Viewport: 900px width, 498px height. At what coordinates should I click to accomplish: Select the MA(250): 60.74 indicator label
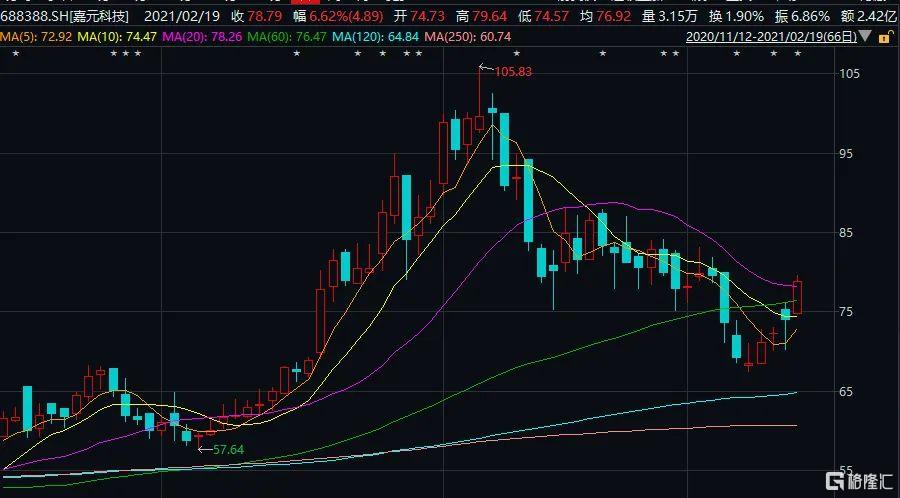(x=468, y=37)
